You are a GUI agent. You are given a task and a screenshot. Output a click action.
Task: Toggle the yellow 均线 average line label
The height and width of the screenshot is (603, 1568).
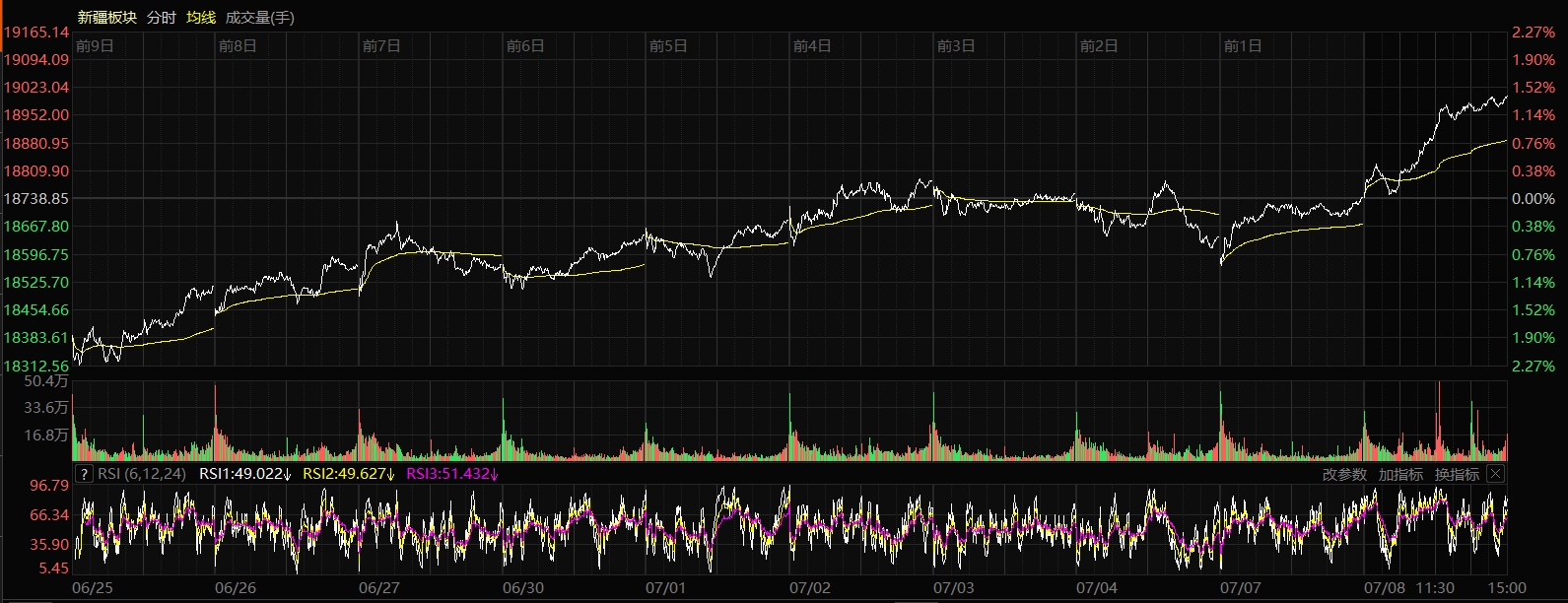tap(201, 18)
